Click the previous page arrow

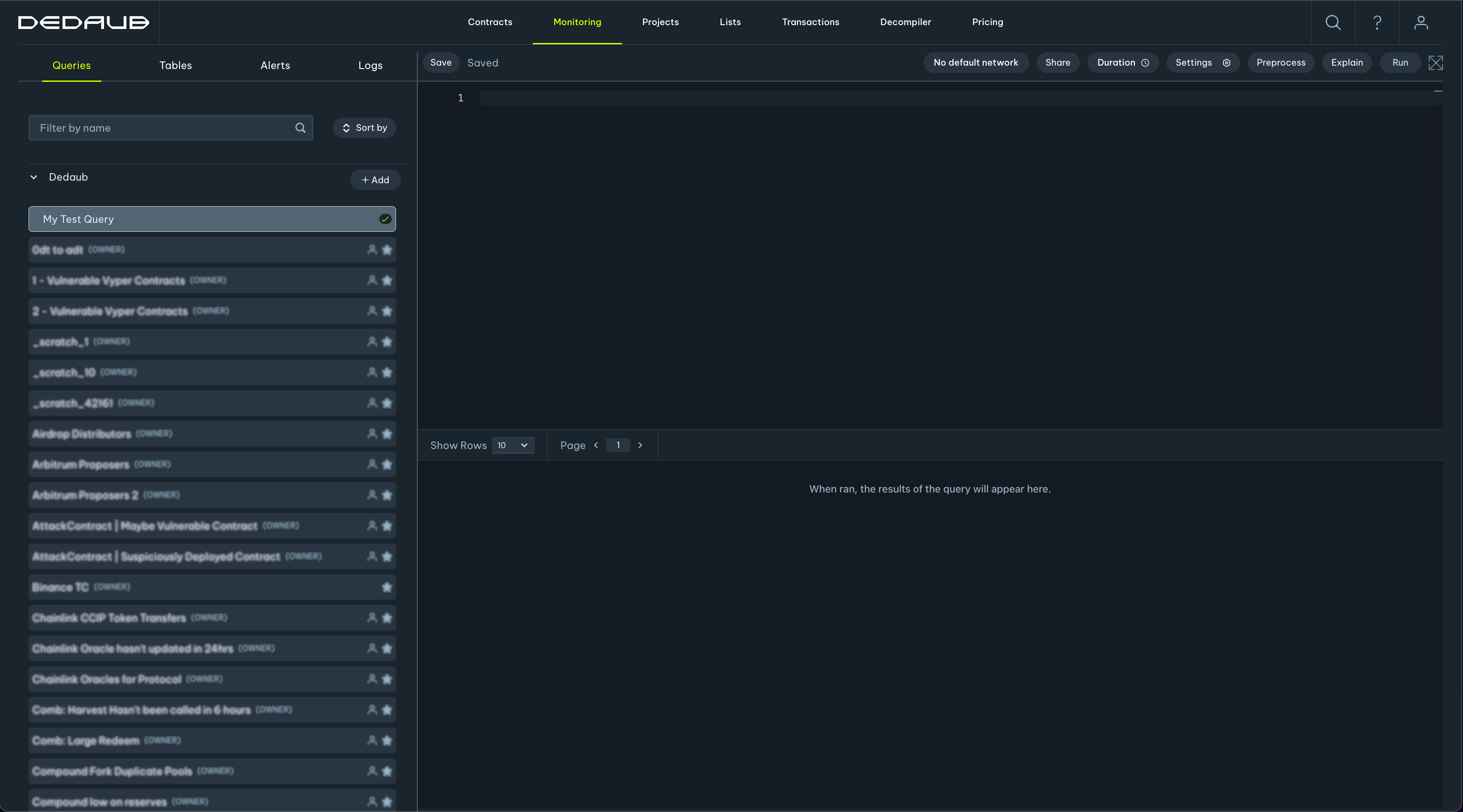point(596,446)
